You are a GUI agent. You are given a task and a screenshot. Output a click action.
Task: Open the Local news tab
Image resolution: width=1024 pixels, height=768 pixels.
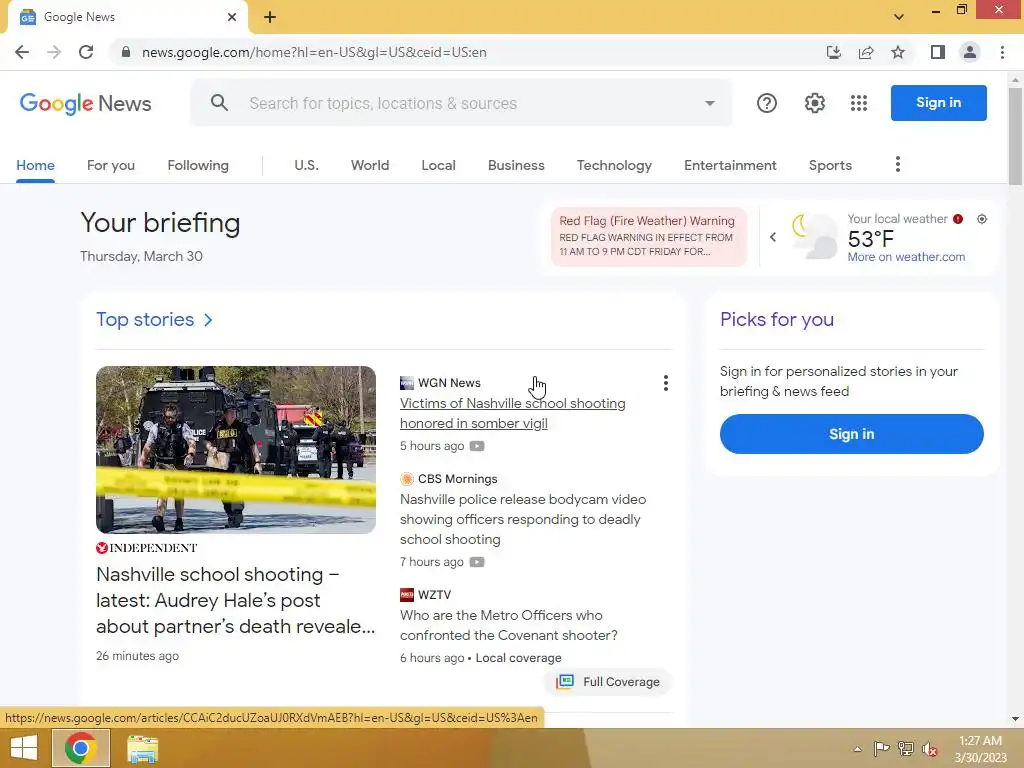438,165
